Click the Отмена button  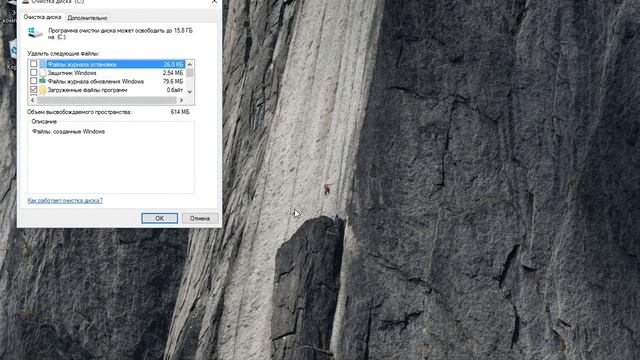(200, 218)
